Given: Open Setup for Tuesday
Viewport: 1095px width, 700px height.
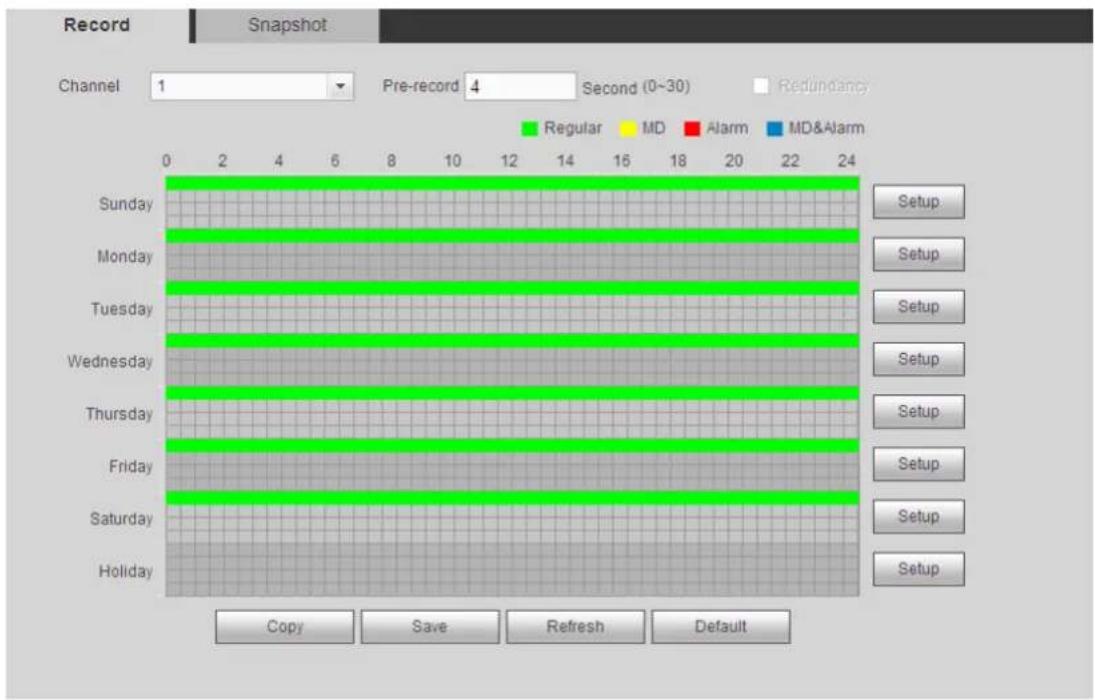Looking at the screenshot, I should [918, 307].
